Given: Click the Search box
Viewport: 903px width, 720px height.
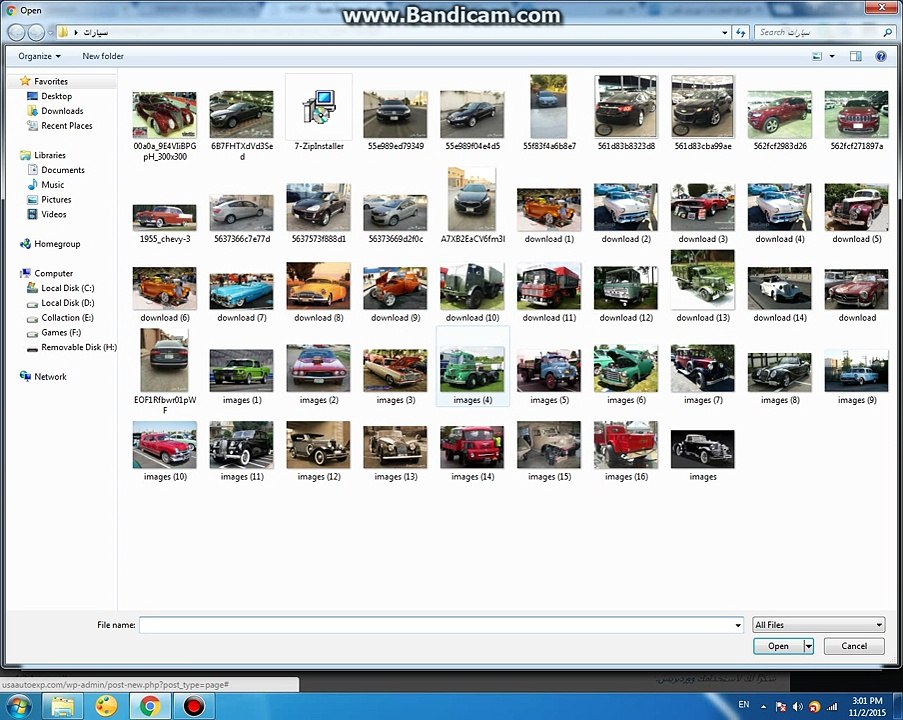Looking at the screenshot, I should click(818, 33).
